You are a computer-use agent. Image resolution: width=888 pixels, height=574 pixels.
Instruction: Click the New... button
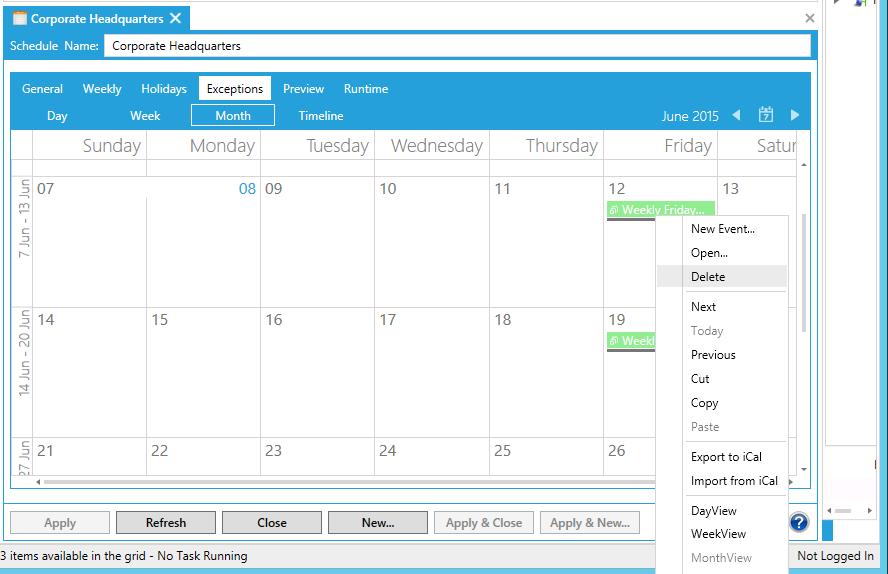(x=378, y=522)
